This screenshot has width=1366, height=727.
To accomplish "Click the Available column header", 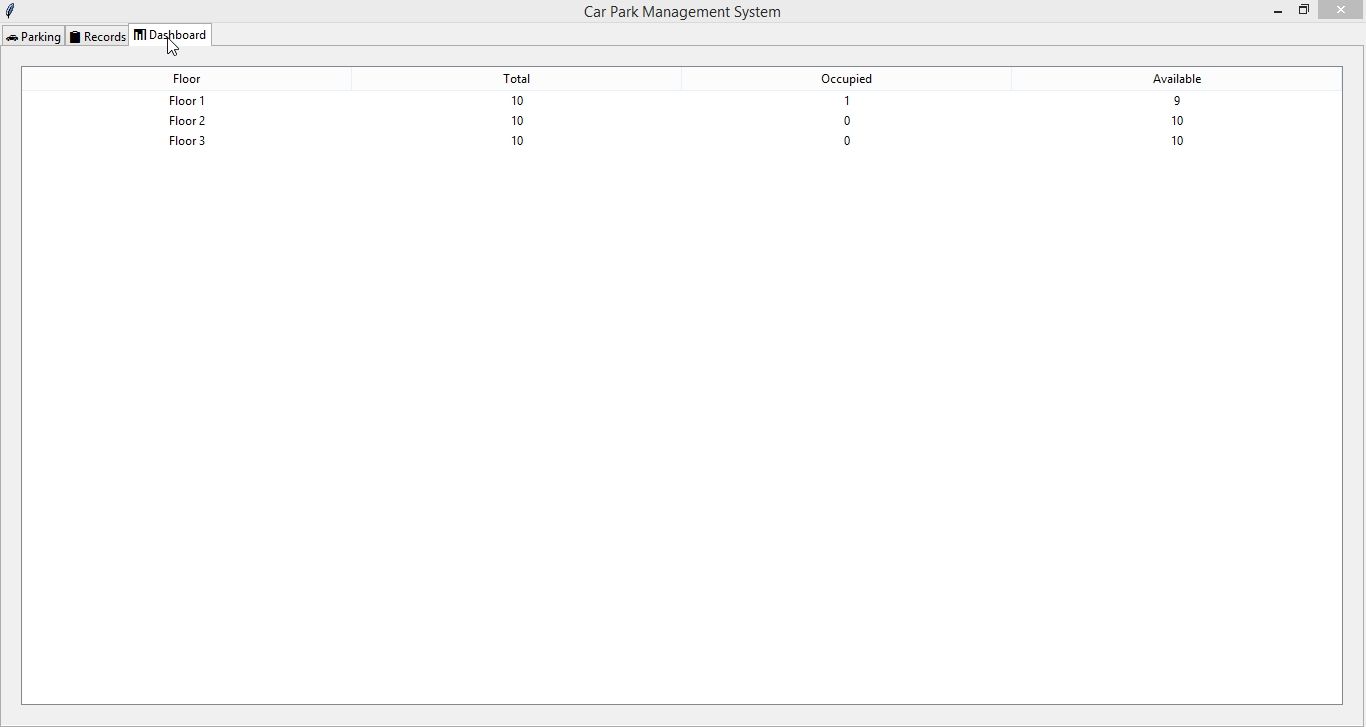I will tap(1177, 79).
